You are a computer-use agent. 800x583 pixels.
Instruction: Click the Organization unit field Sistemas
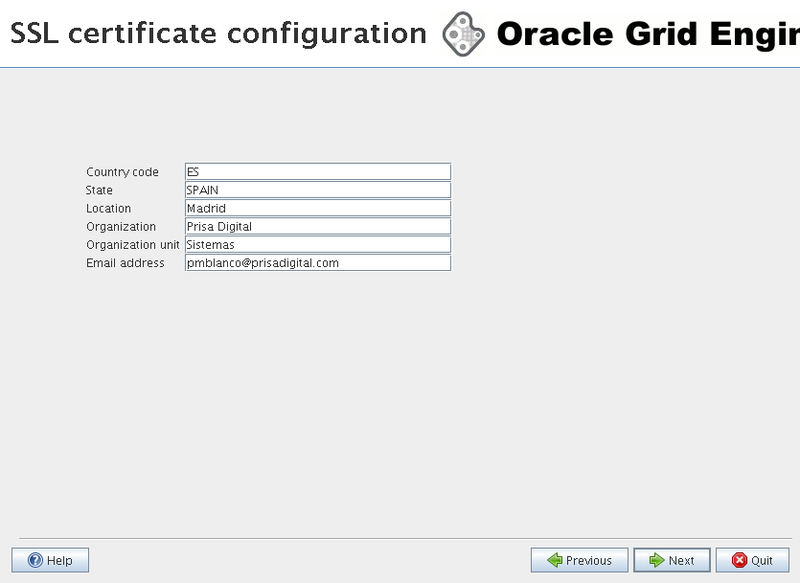point(318,245)
